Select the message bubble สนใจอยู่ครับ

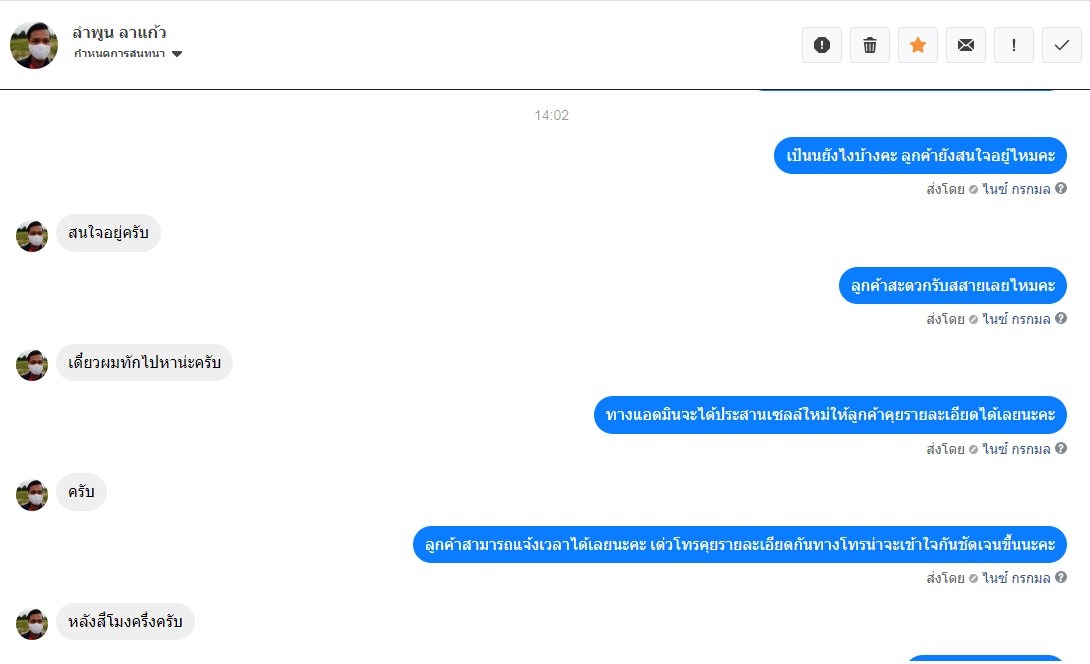click(108, 233)
